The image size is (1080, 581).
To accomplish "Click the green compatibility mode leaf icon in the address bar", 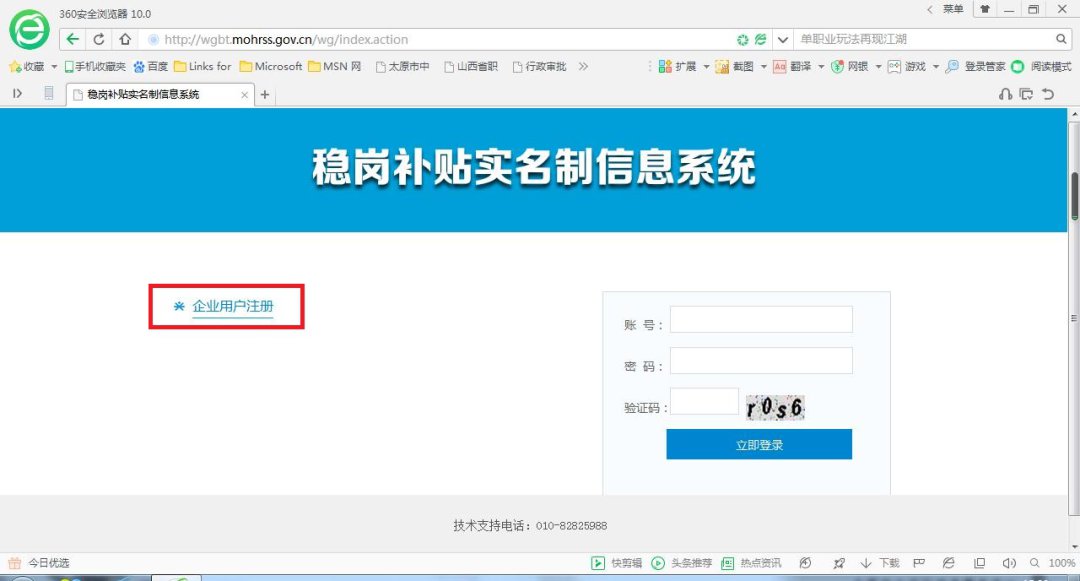I will coord(760,39).
